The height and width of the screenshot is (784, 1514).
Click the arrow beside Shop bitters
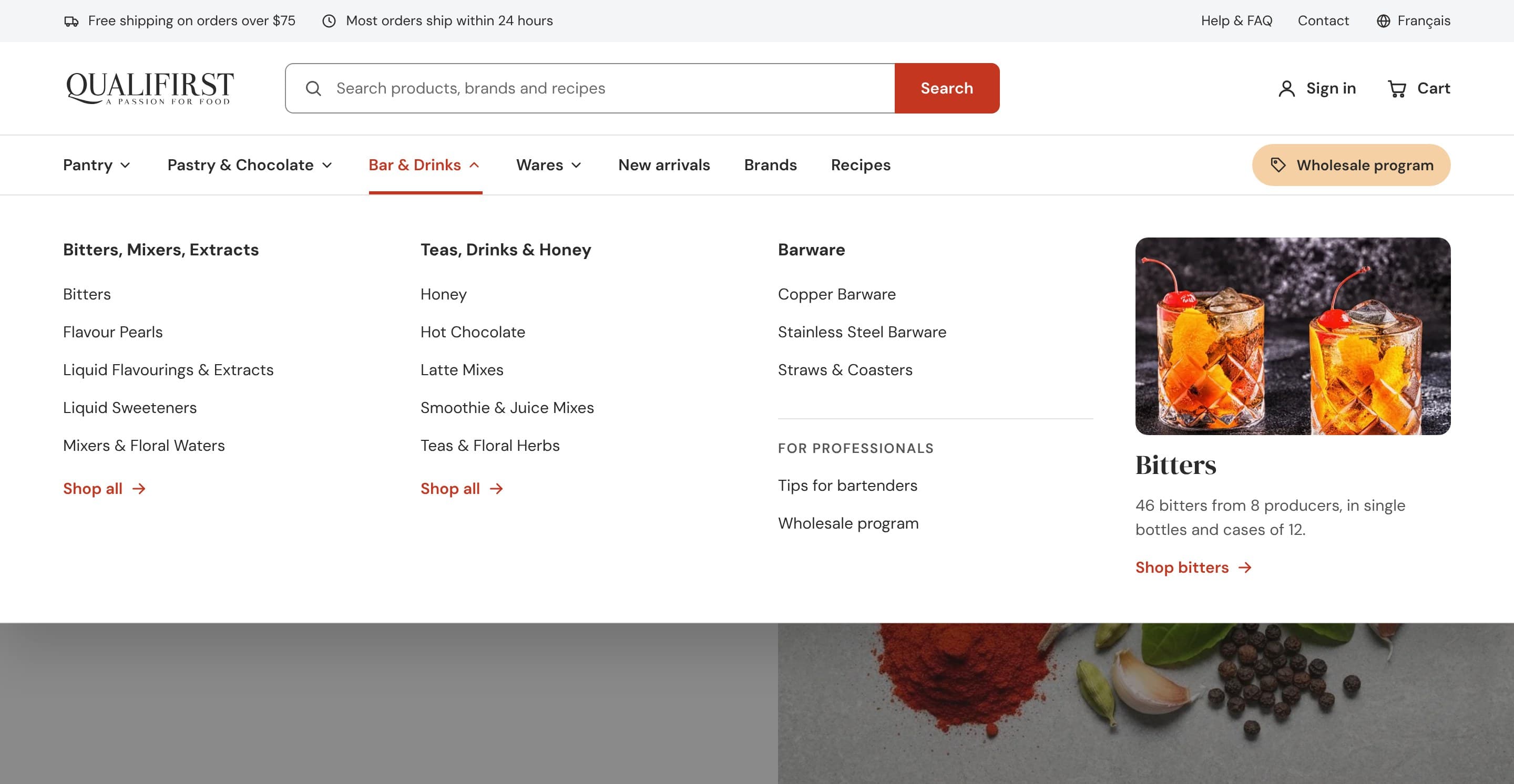click(1245, 568)
